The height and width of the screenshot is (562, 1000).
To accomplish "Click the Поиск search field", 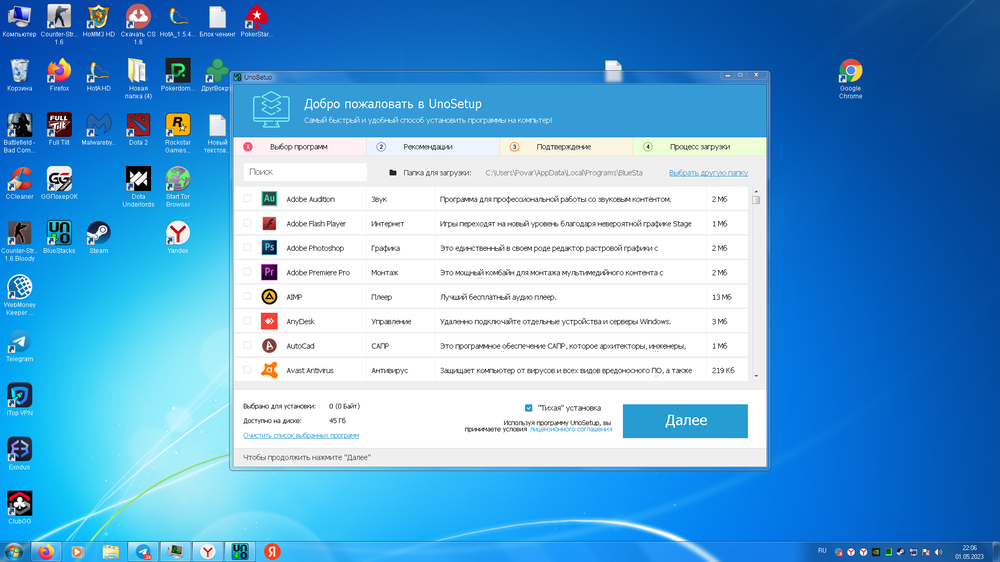I will pyautogui.click(x=305, y=172).
